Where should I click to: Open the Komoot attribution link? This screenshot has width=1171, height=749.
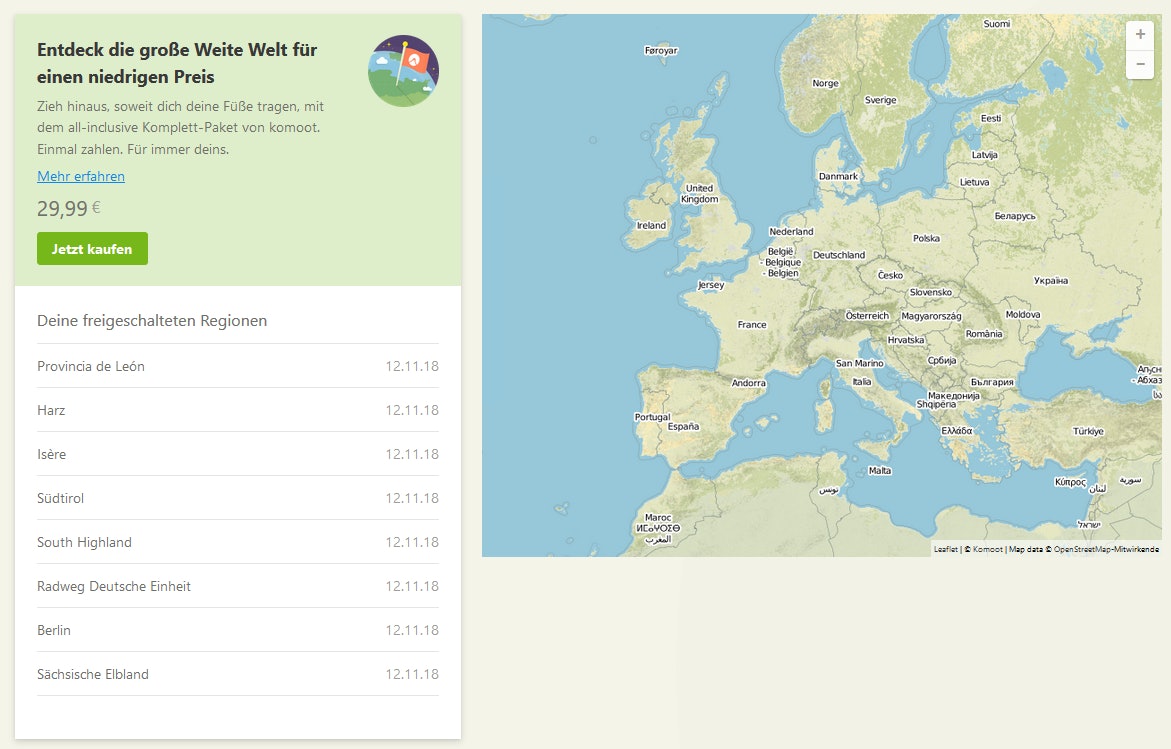tap(988, 549)
